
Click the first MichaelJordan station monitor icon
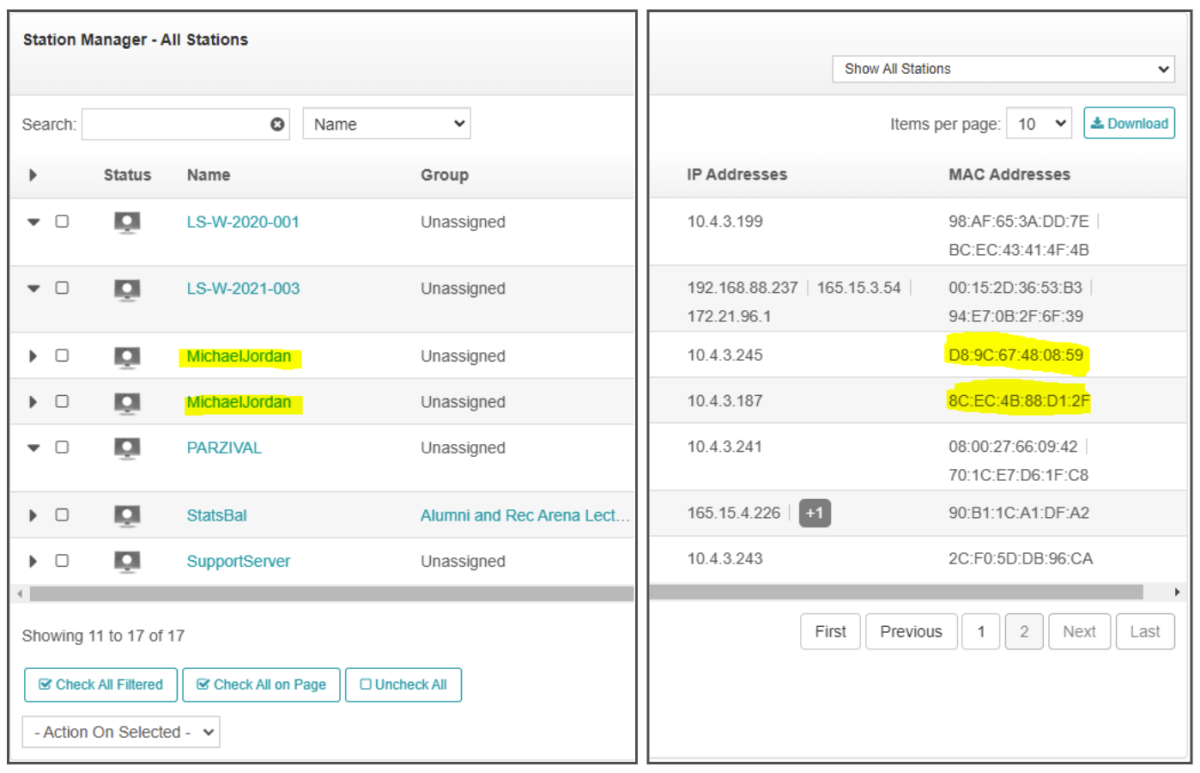click(127, 356)
